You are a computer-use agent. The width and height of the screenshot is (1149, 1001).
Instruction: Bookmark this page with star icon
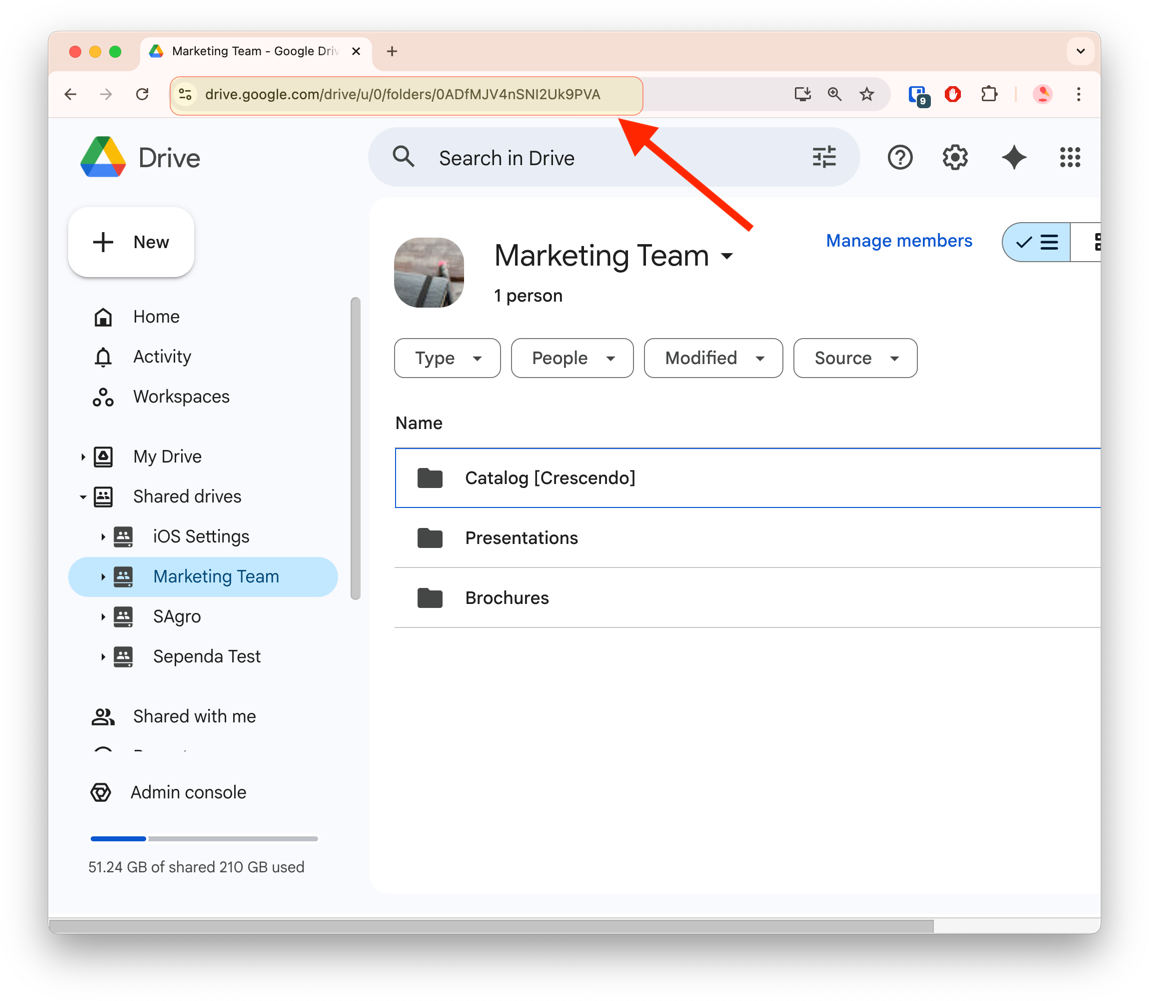[x=867, y=94]
